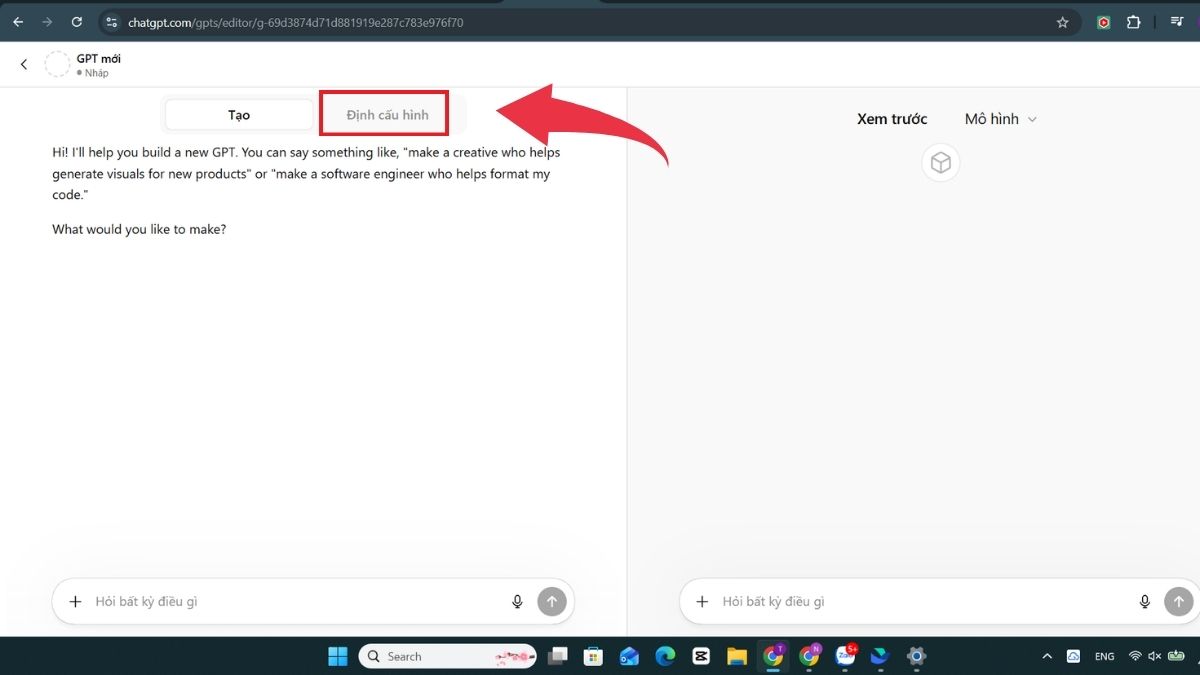1200x675 pixels.
Task: Click the battery tray icon
Action: pyautogui.click(x=1175, y=656)
